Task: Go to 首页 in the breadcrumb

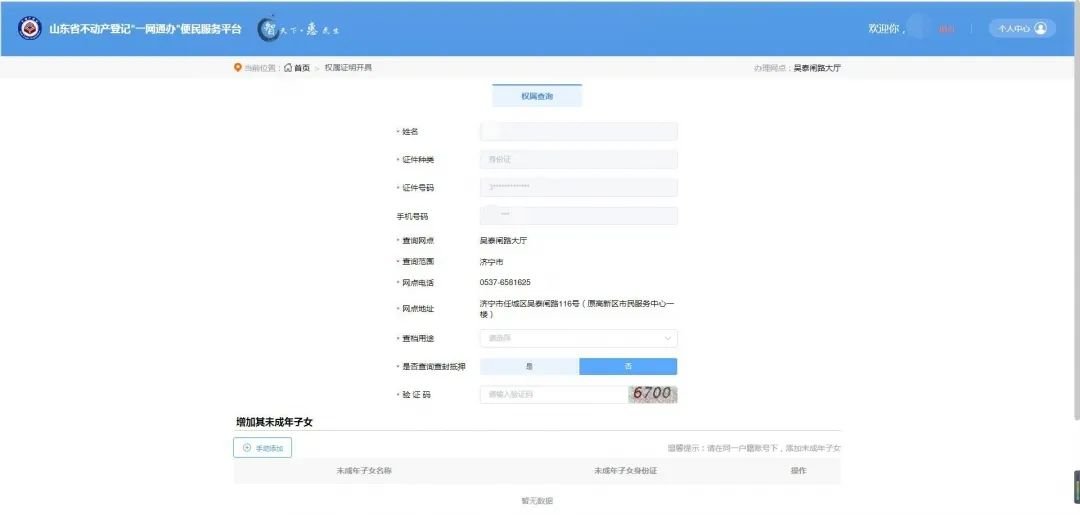Action: [302, 68]
